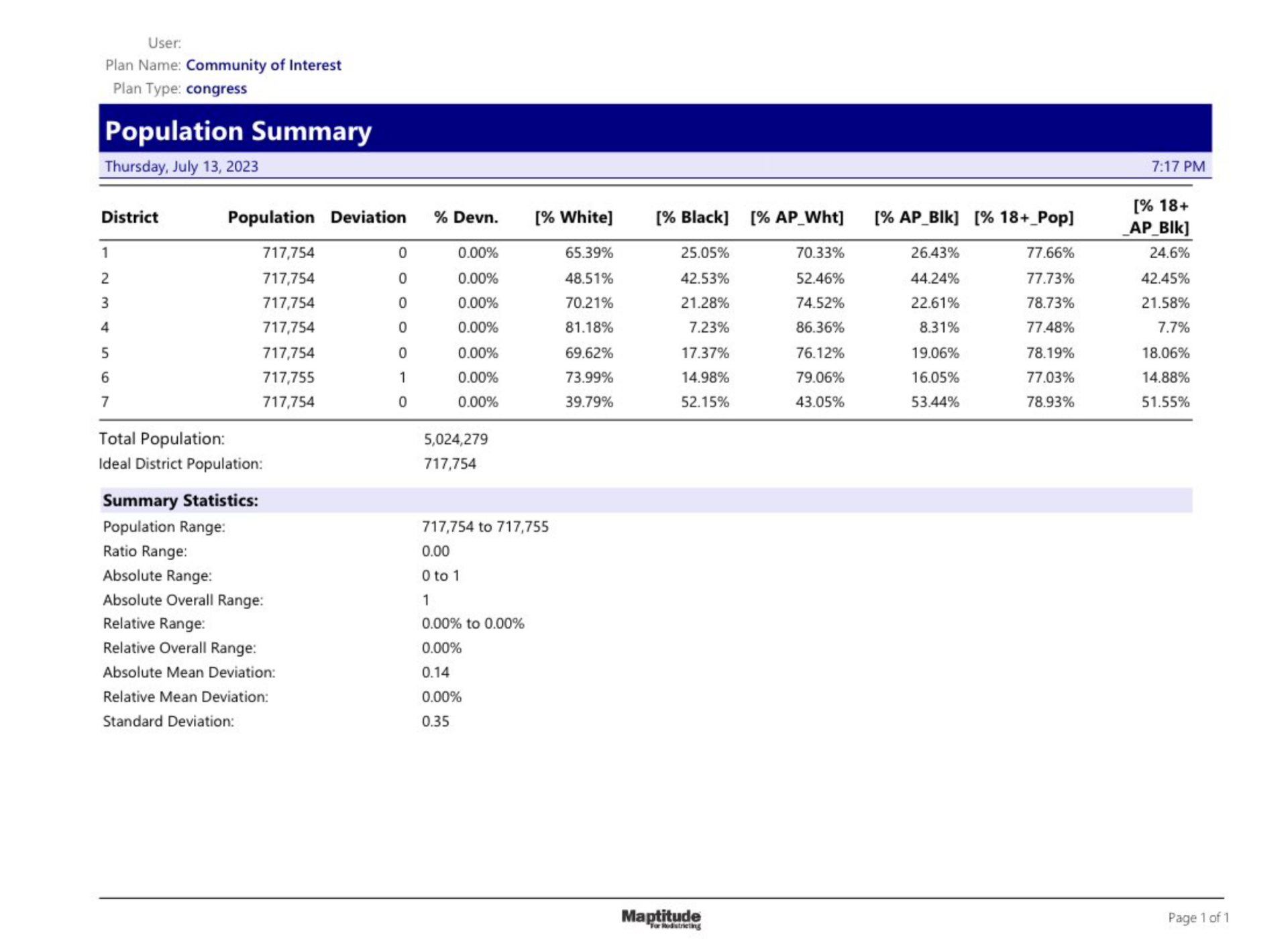The width and height of the screenshot is (1288, 945).
Task: Click the congress plan type text
Action: [x=216, y=89]
